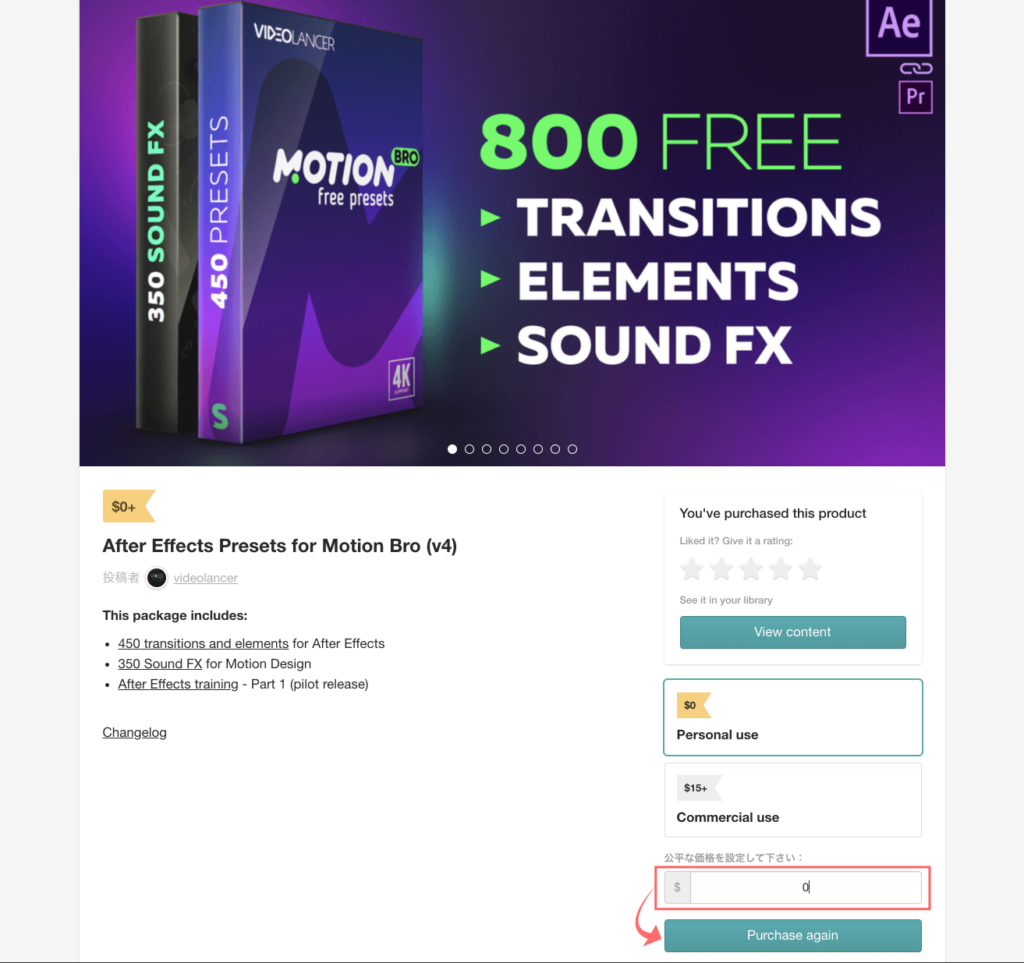Open the videolancer author link

tap(205, 578)
